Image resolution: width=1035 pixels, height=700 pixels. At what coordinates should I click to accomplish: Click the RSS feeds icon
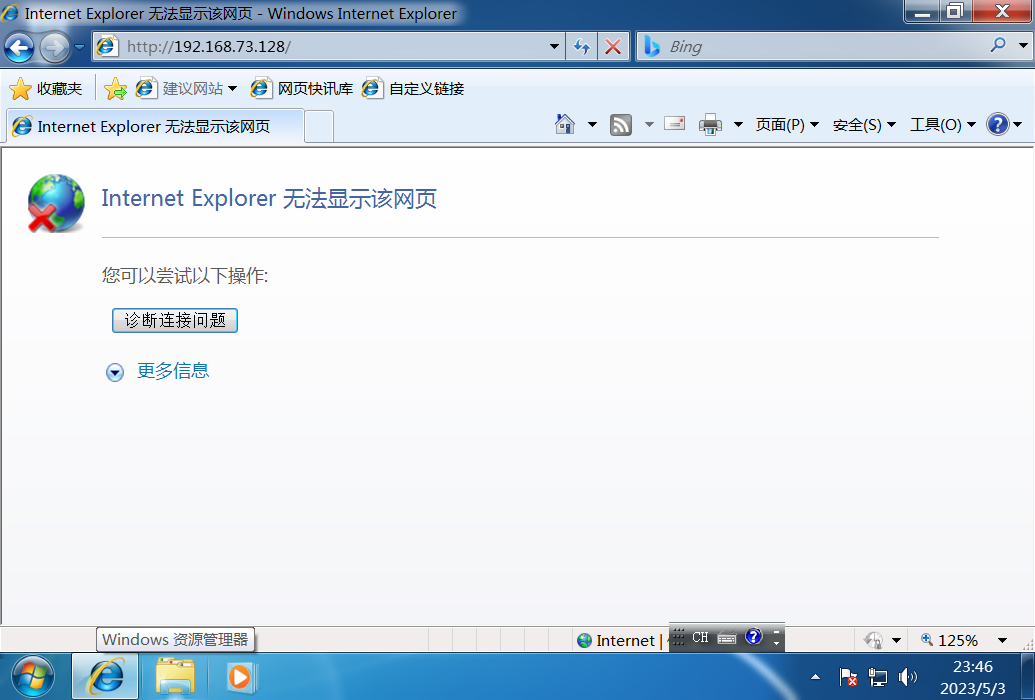[621, 125]
